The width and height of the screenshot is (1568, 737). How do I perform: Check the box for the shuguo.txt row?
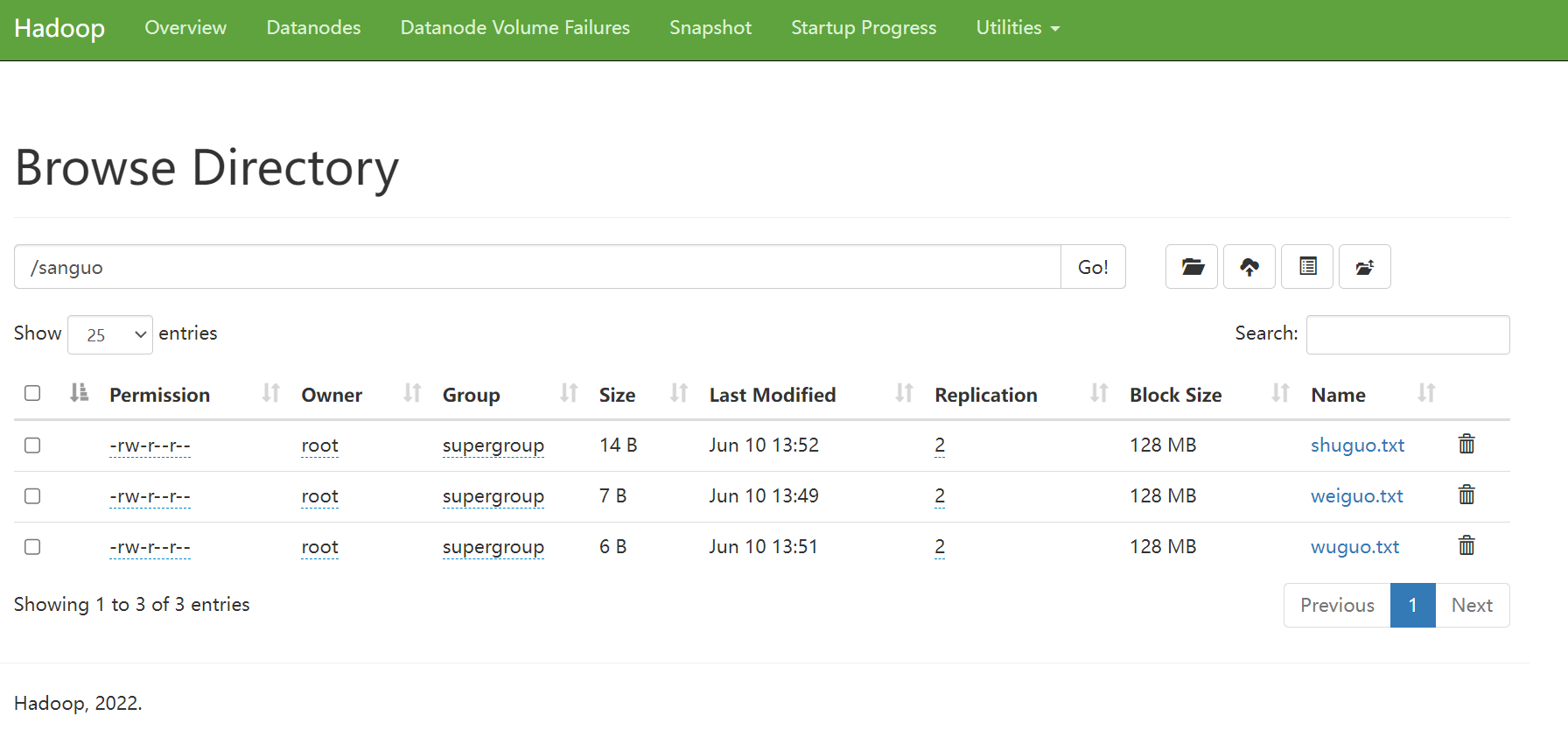coord(32,446)
